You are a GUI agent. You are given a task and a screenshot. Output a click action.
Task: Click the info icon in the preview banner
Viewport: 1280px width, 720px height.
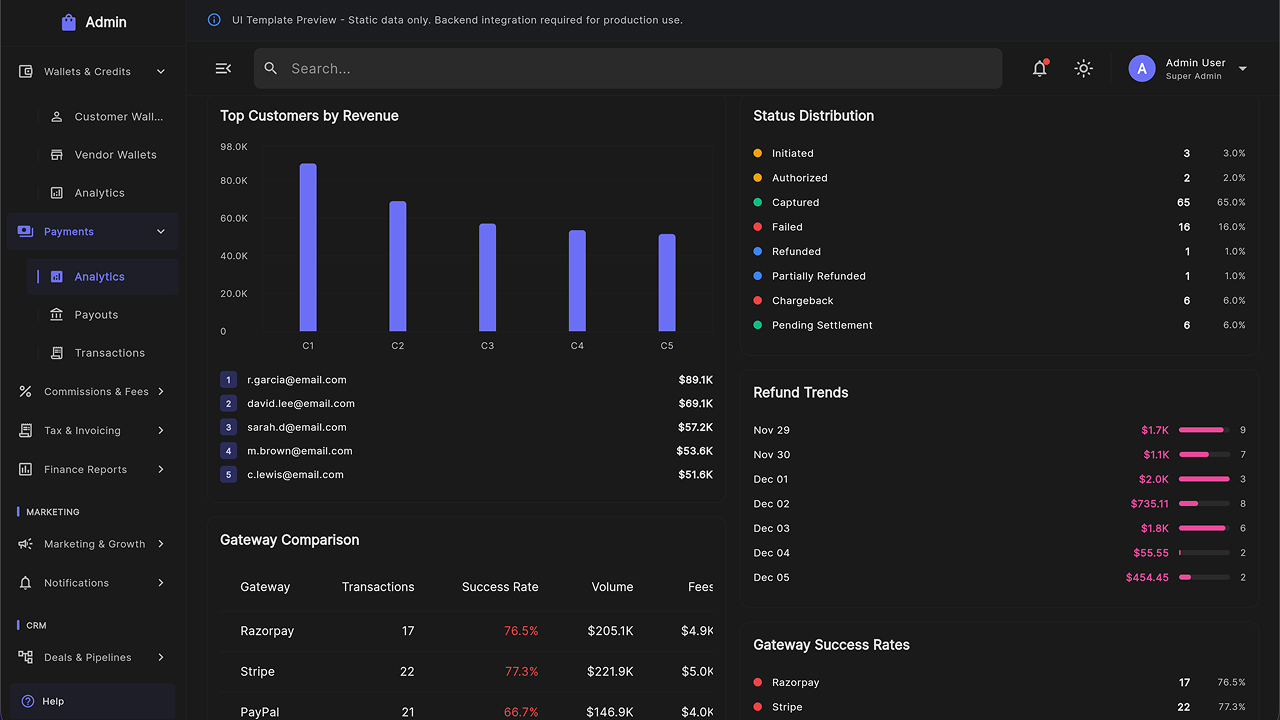click(214, 20)
